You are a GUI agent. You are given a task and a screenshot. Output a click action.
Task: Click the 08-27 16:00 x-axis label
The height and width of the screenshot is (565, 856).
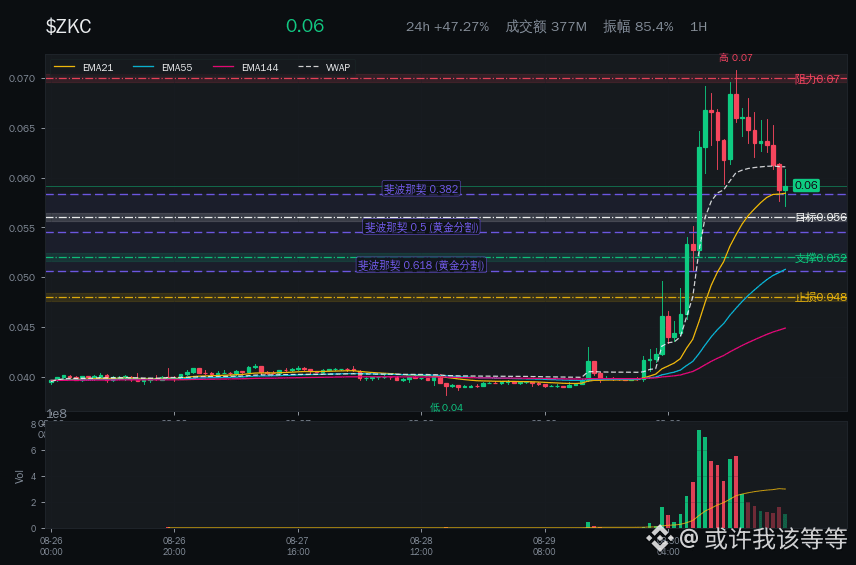pos(298,546)
